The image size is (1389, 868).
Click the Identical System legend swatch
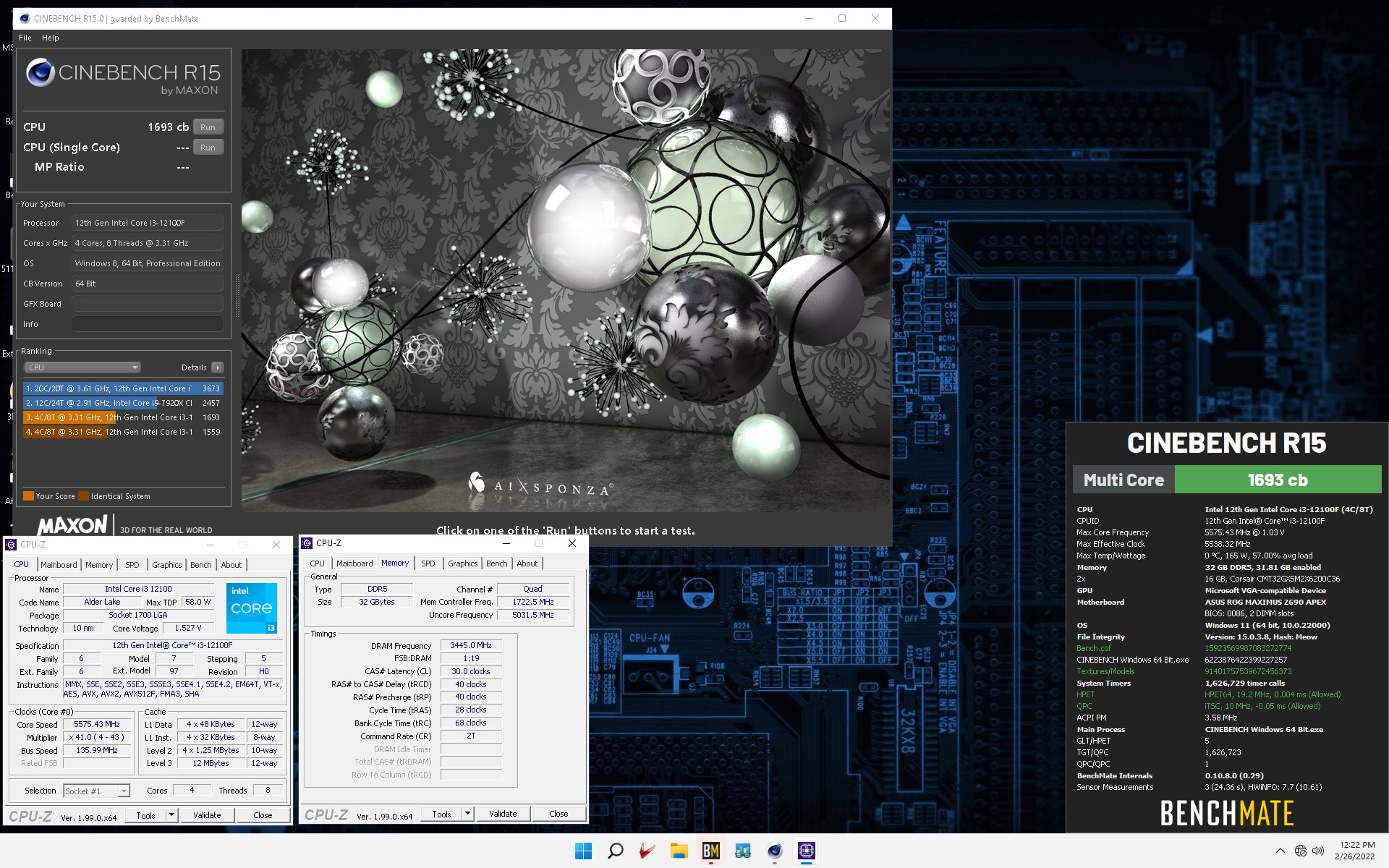83,496
